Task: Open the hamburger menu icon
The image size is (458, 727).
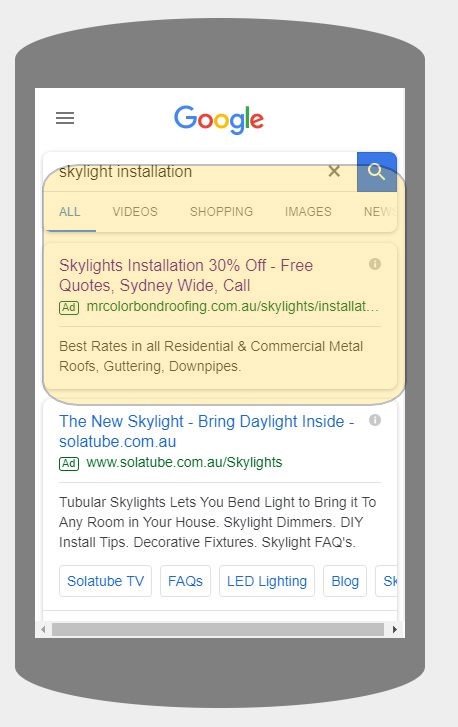Action: point(65,118)
